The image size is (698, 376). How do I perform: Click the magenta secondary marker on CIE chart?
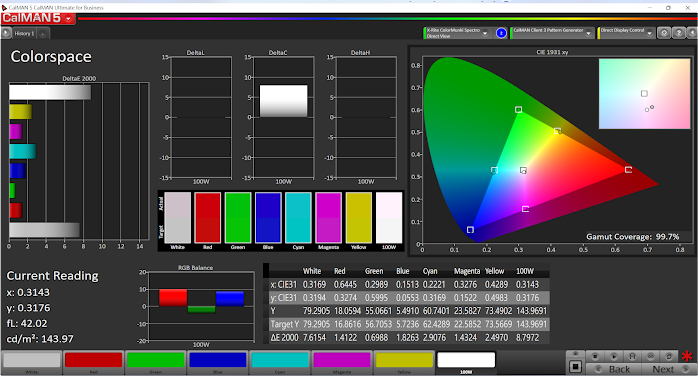coord(525,209)
